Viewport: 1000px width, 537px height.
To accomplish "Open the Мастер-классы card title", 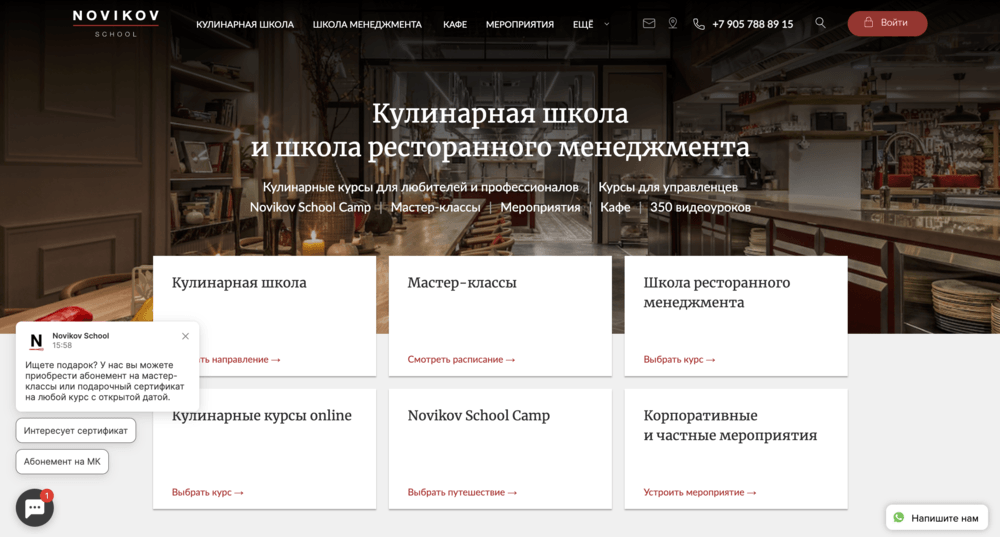I will [x=462, y=283].
